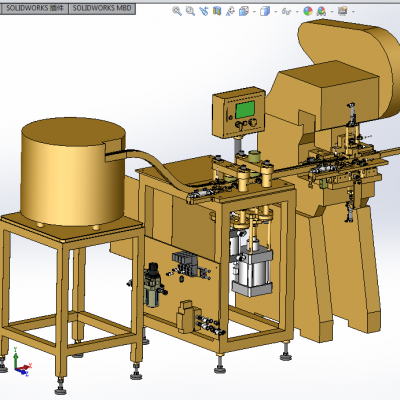Click the View Orientation cube icon
Viewport: 400px width, 400px height.
pyautogui.click(x=244, y=11)
